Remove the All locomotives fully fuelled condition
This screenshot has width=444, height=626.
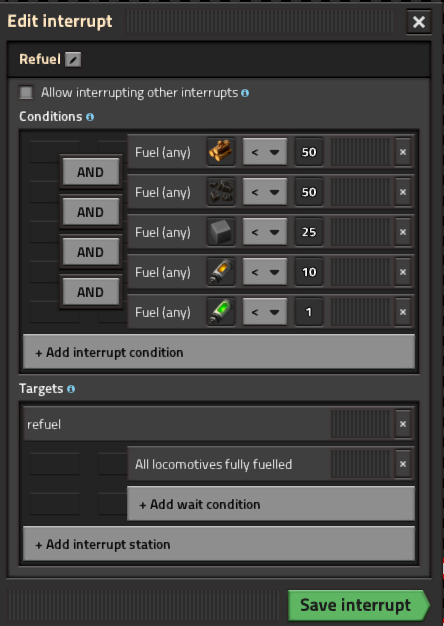[x=403, y=464]
